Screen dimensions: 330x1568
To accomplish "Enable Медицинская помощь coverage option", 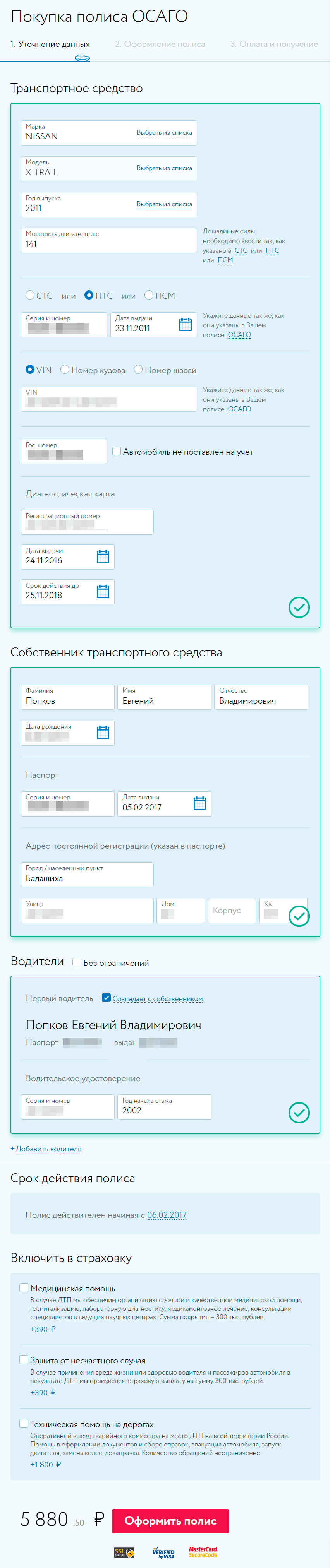I will 24,1287.
